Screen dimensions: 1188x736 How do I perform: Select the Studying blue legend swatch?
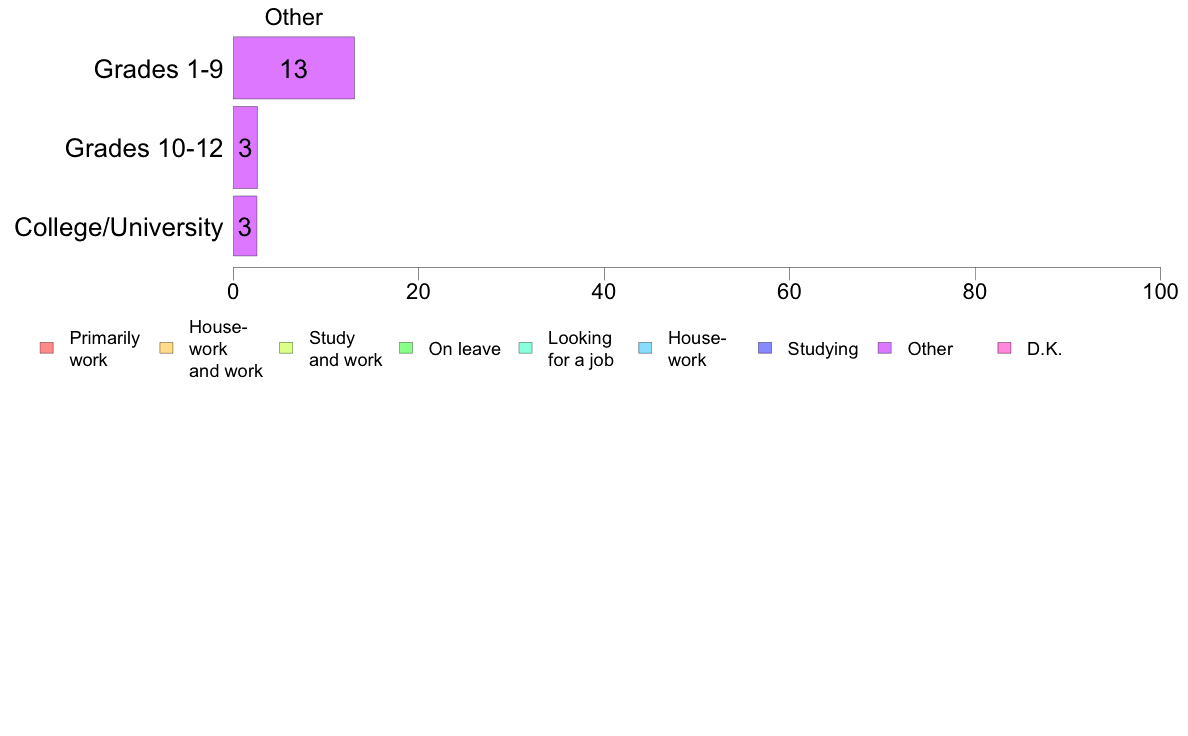tap(765, 349)
